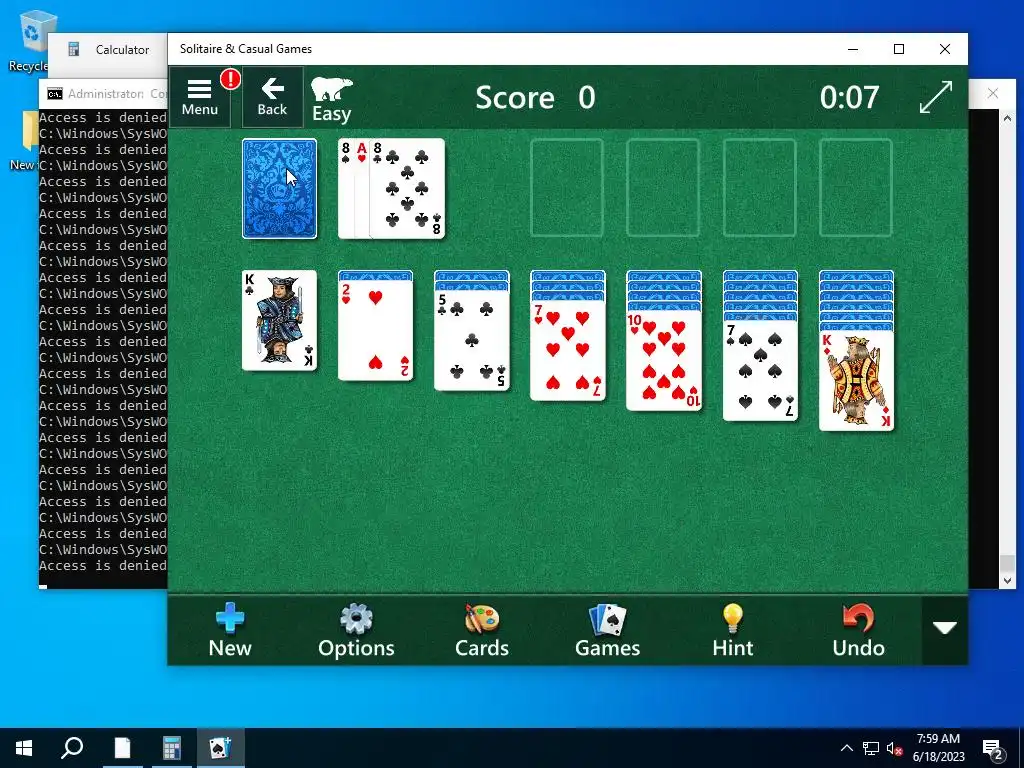Select the 2 of hearts card
The image size is (1024, 768).
(x=376, y=330)
